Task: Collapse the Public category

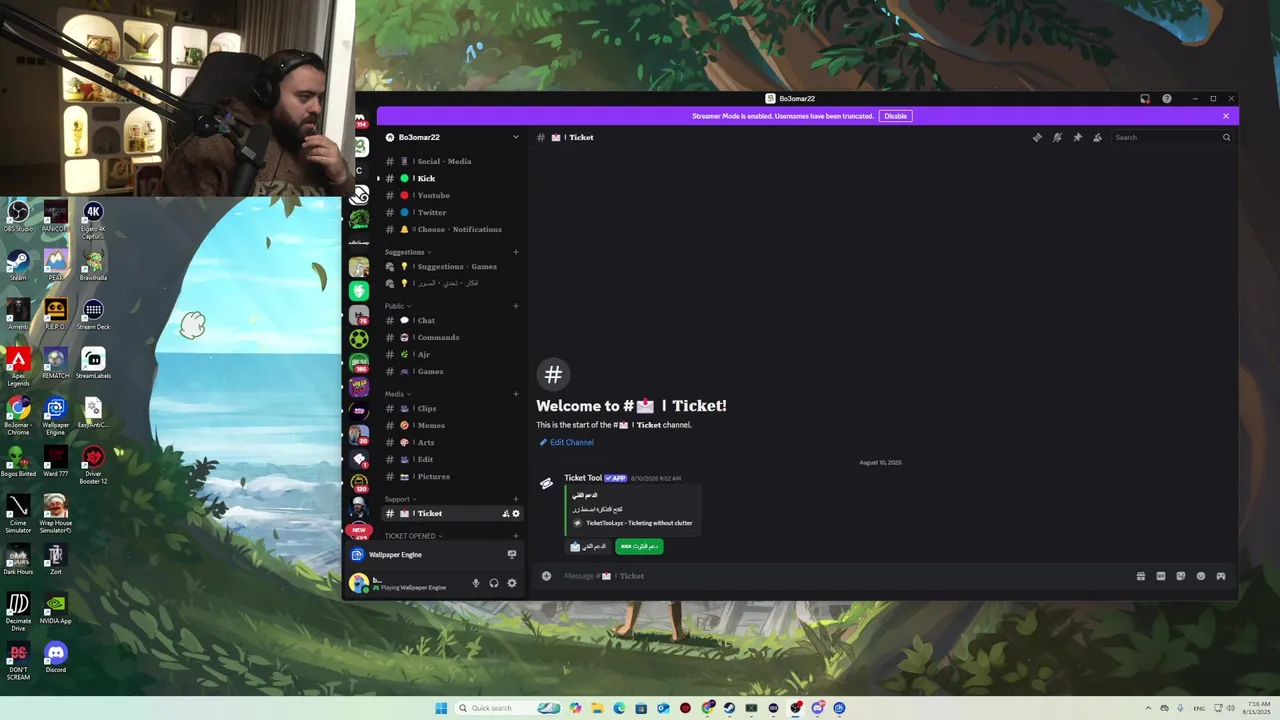Action: [398, 306]
